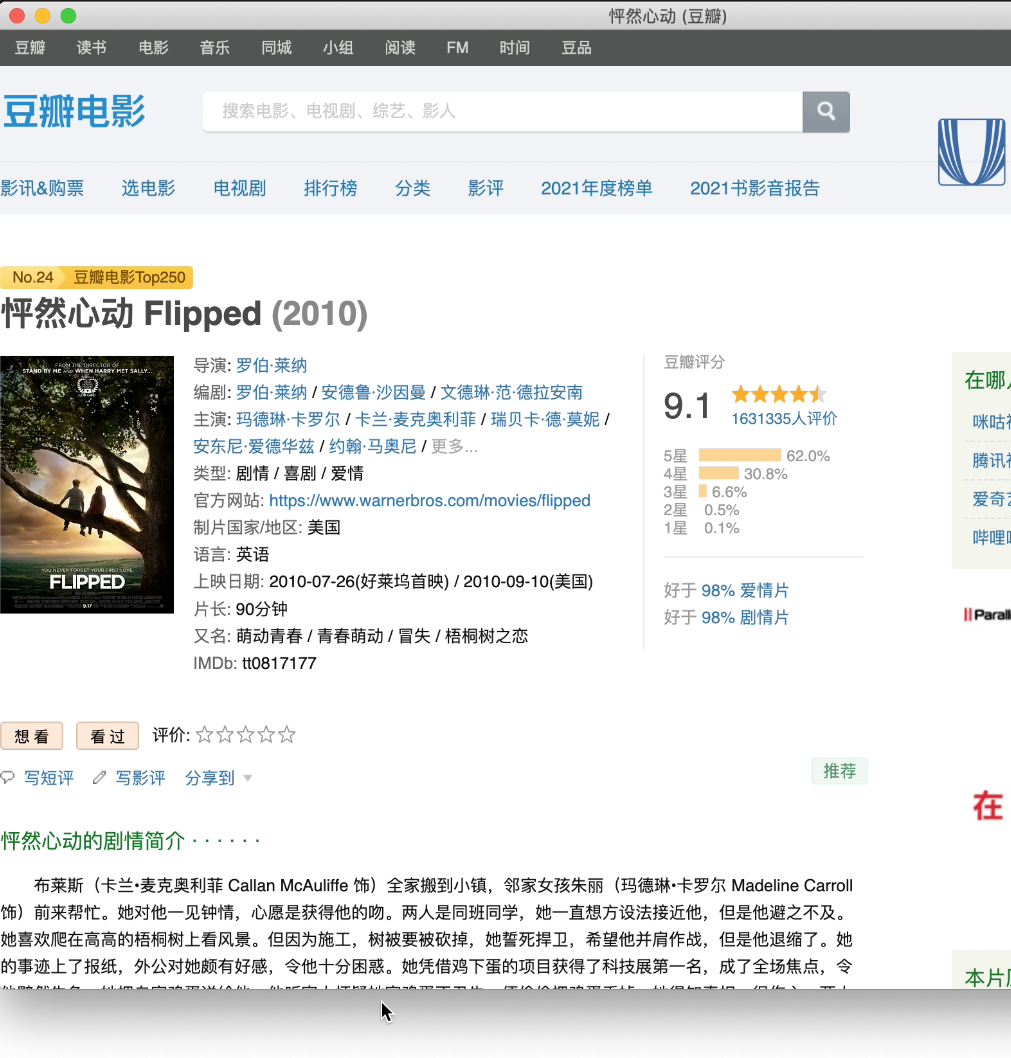Open screenwriter 文德琳·范·德拉安南 link
This screenshot has height=1058, width=1011.
(511, 393)
